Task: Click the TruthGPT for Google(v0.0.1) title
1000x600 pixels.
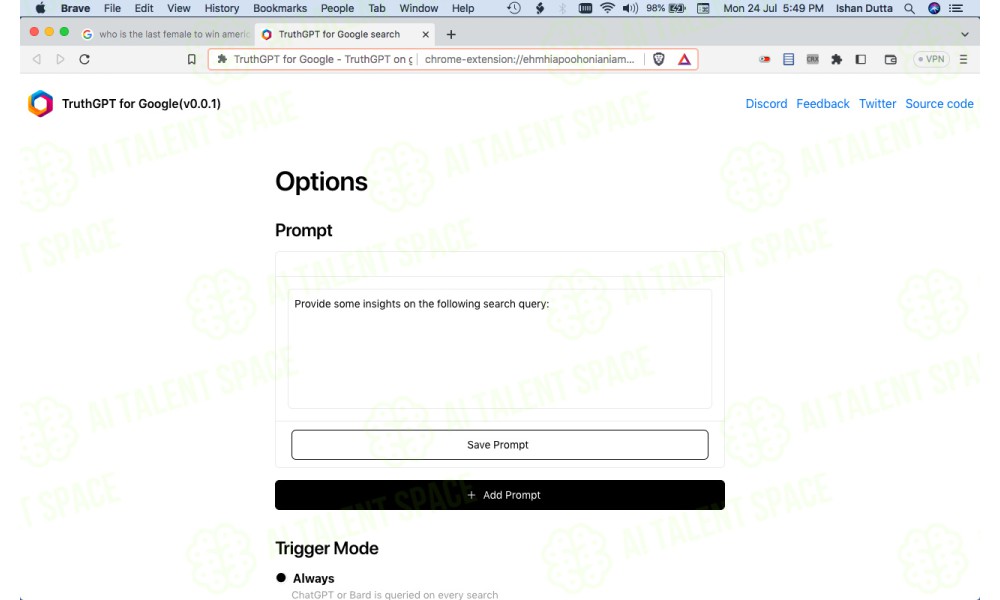Action: pos(141,103)
